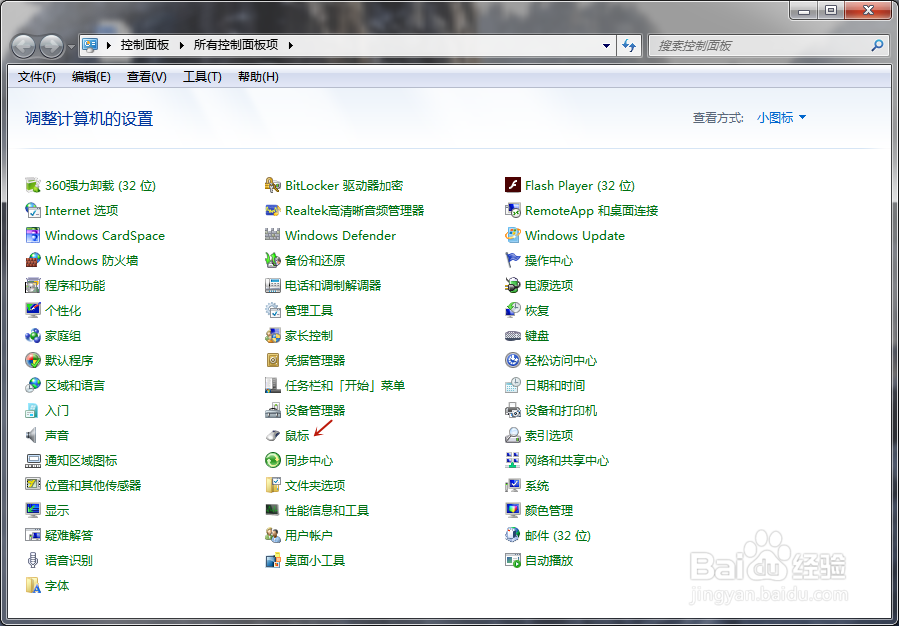Click the 设备和打印机 link
This screenshot has height=626, width=899.
click(x=561, y=410)
